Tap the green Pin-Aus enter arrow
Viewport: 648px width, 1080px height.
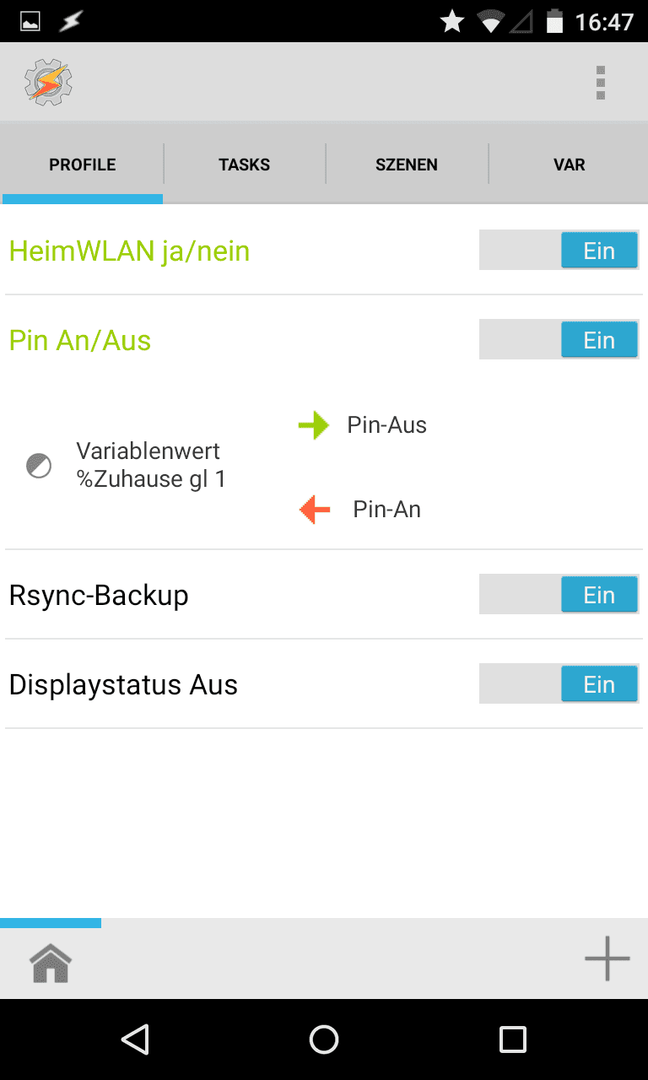tap(314, 426)
